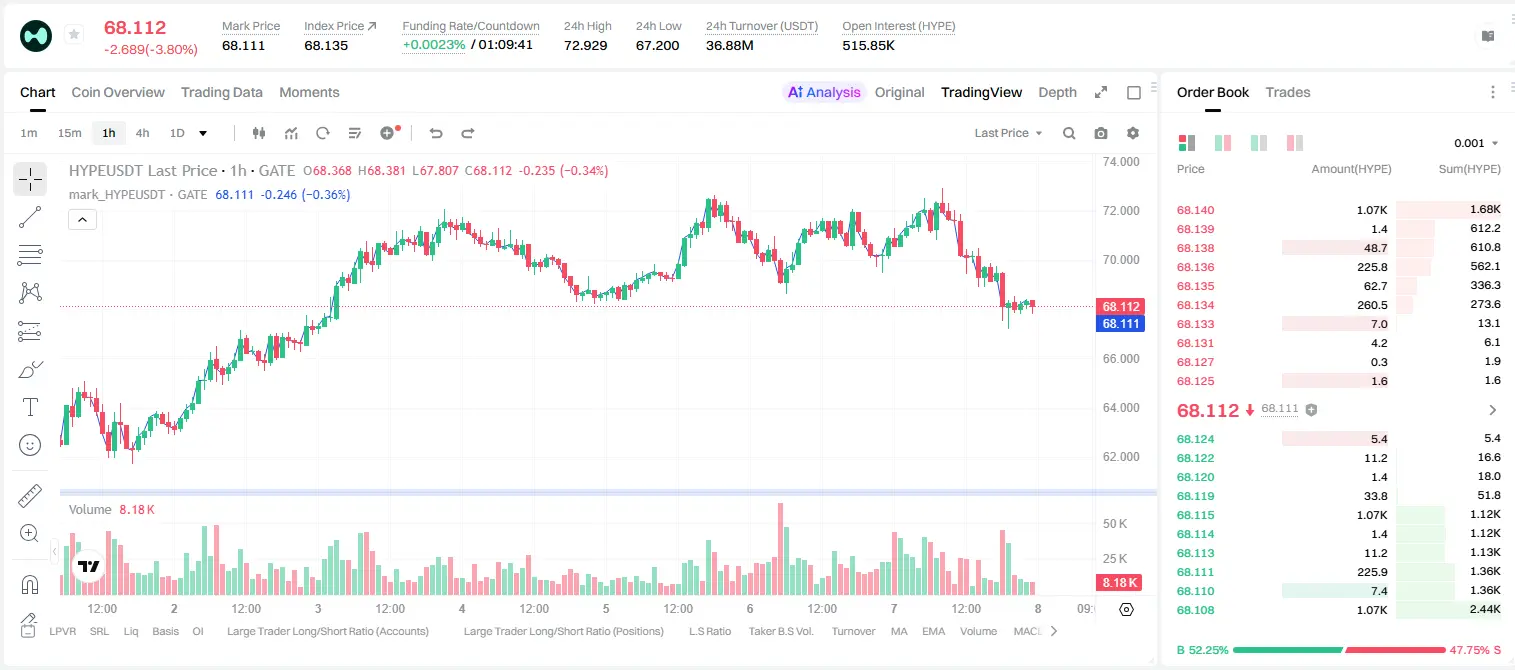The image size is (1515, 670).
Task: Undo the last chart action
Action: (x=436, y=133)
